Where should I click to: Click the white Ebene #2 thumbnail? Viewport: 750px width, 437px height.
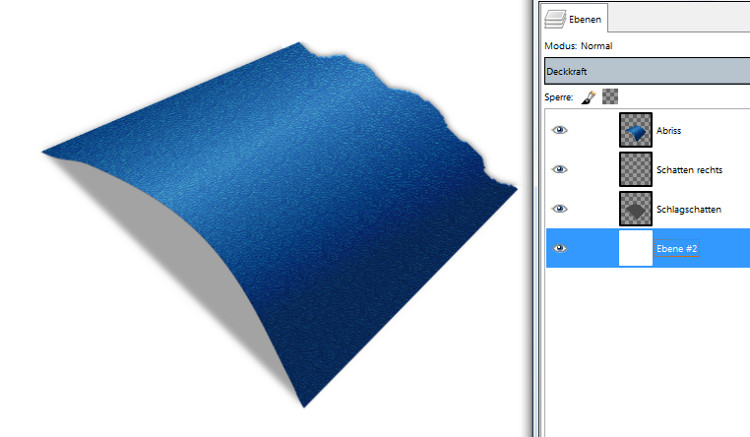pyautogui.click(x=635, y=248)
